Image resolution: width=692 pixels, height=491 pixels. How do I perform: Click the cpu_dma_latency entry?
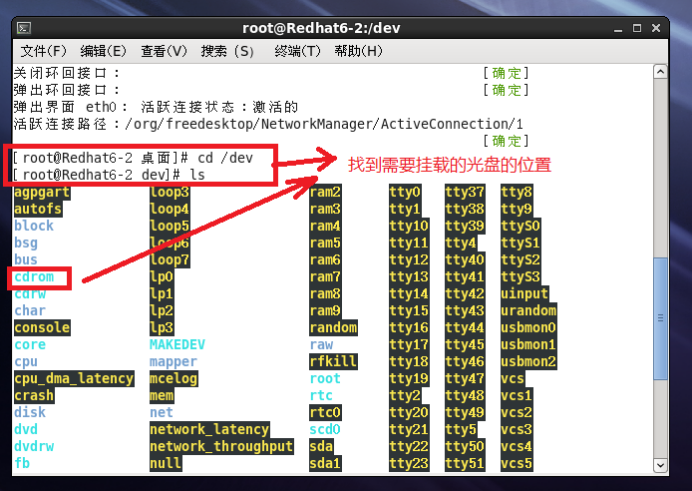click(74, 379)
